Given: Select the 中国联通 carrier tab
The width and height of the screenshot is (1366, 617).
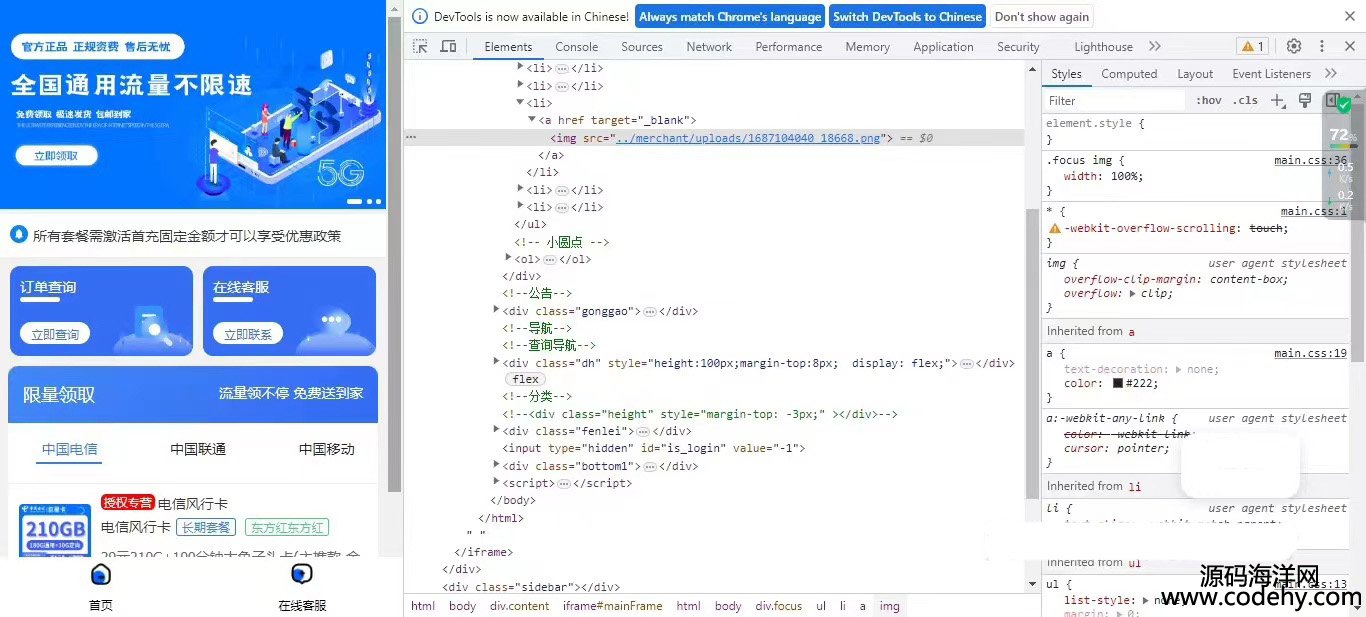Looking at the screenshot, I should (x=198, y=449).
